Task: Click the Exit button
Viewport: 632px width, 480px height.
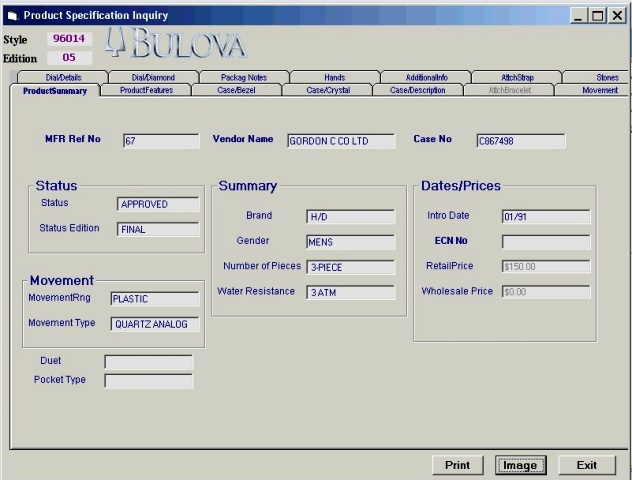Action: tap(587, 465)
